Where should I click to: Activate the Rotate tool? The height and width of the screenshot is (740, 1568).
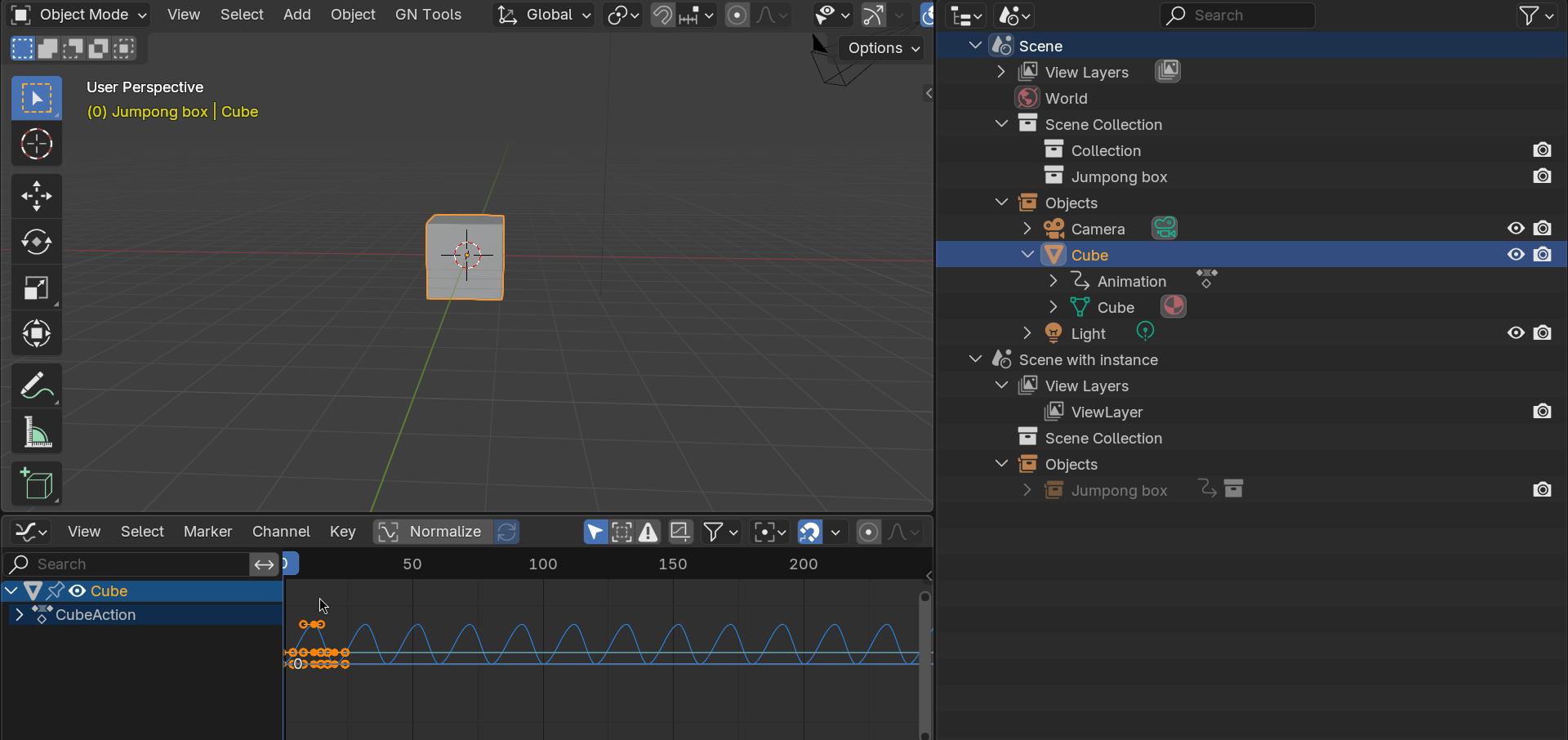click(37, 242)
